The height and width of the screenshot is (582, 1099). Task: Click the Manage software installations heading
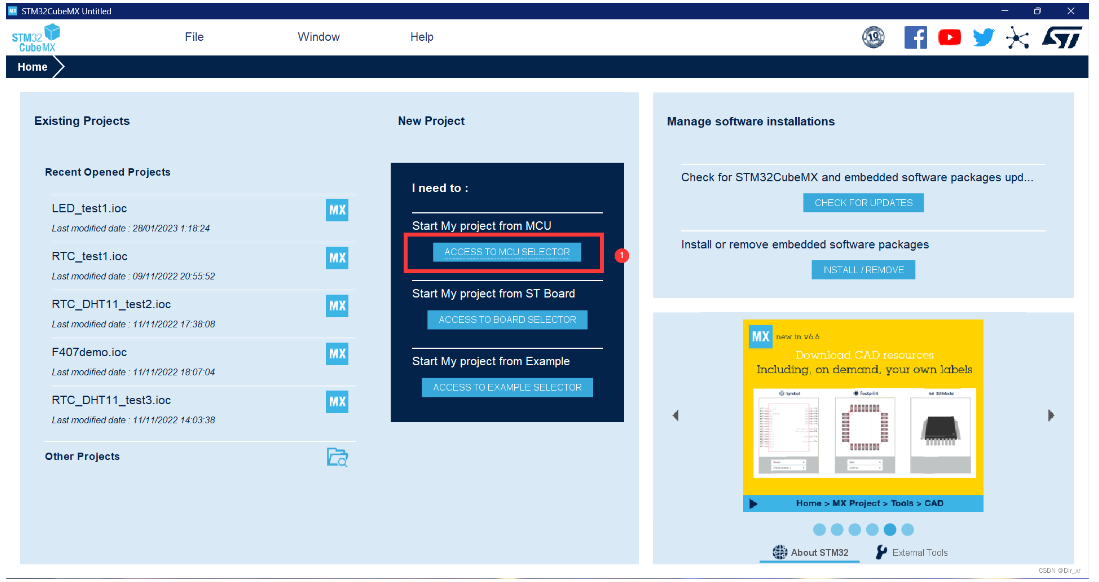(x=751, y=121)
